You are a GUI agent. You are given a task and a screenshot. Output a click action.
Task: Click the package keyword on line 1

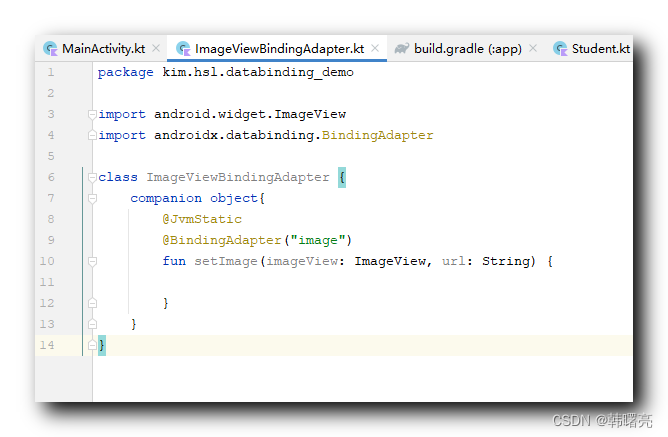tap(125, 73)
